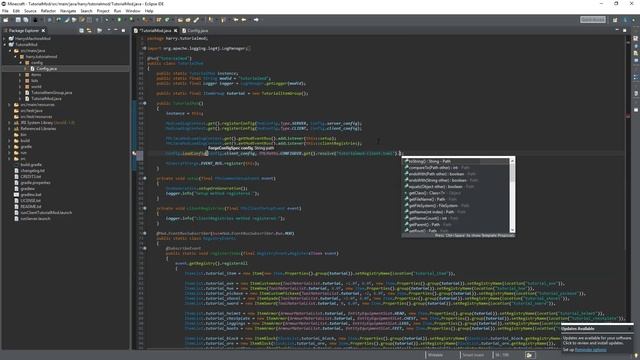Open the File menu

tap(5, 11)
